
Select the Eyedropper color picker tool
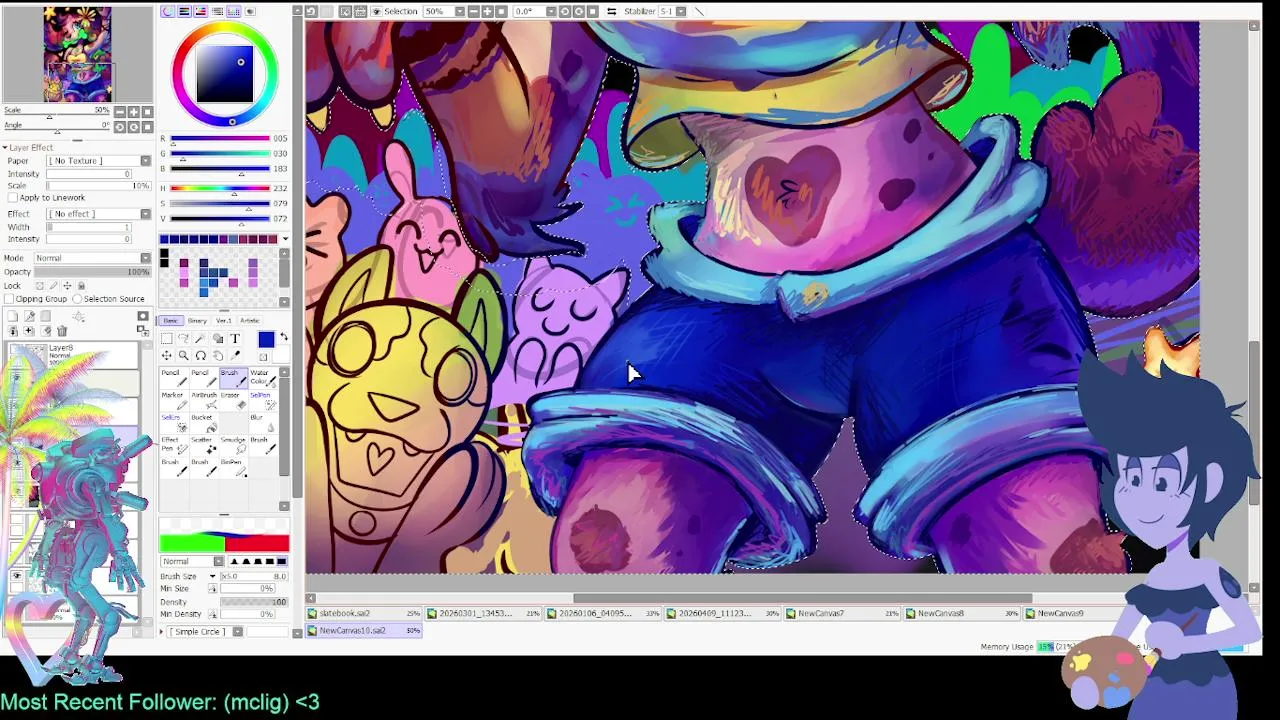pos(235,355)
